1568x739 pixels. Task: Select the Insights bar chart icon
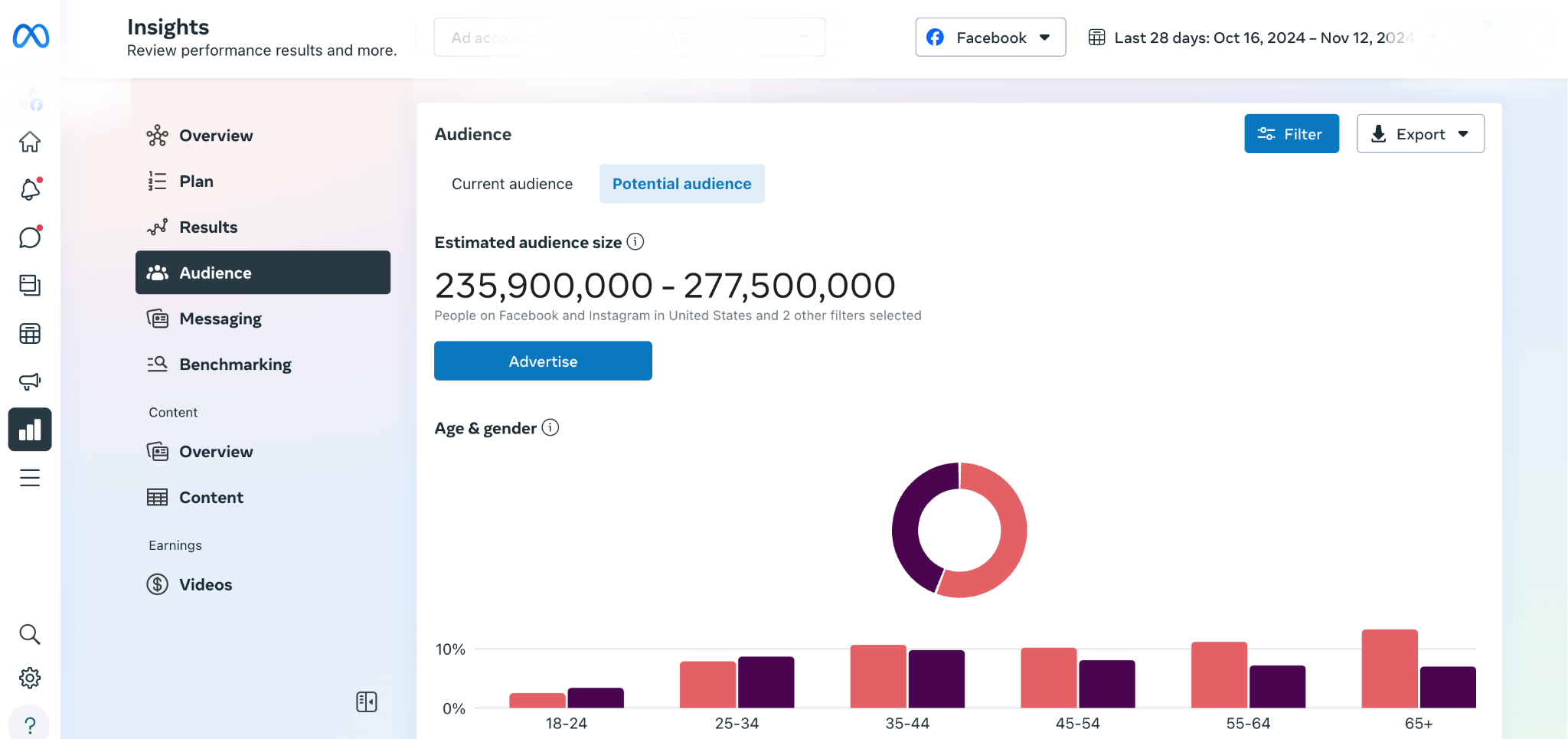coord(30,429)
